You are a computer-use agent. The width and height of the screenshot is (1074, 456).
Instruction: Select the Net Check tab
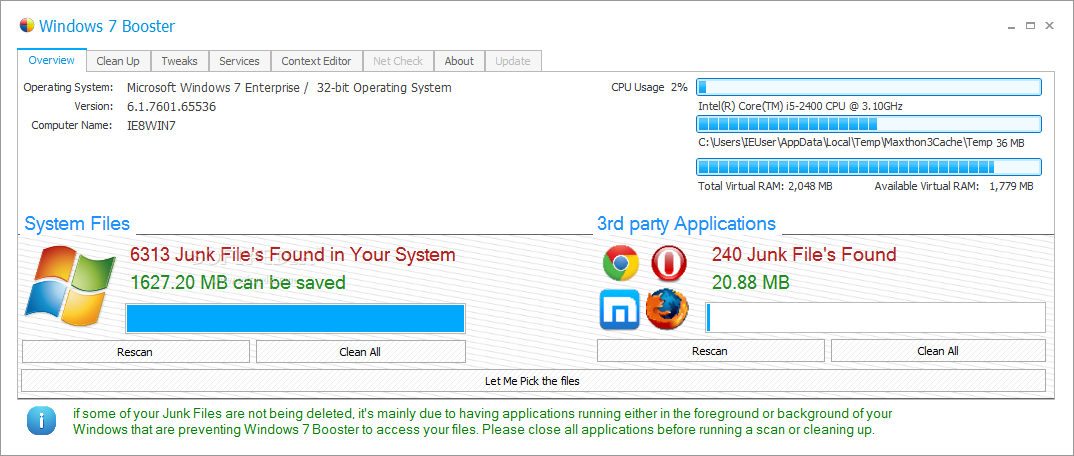pyautogui.click(x=398, y=61)
